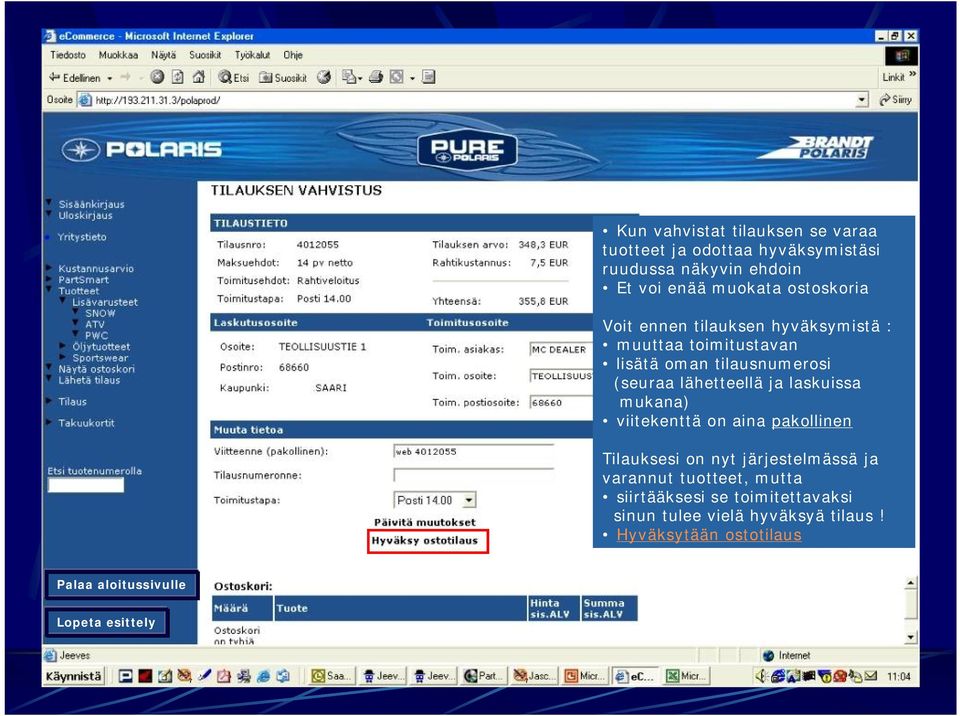The image size is (960, 716).
Task: Switch to the Jasc... taskbar button
Action: point(533,676)
